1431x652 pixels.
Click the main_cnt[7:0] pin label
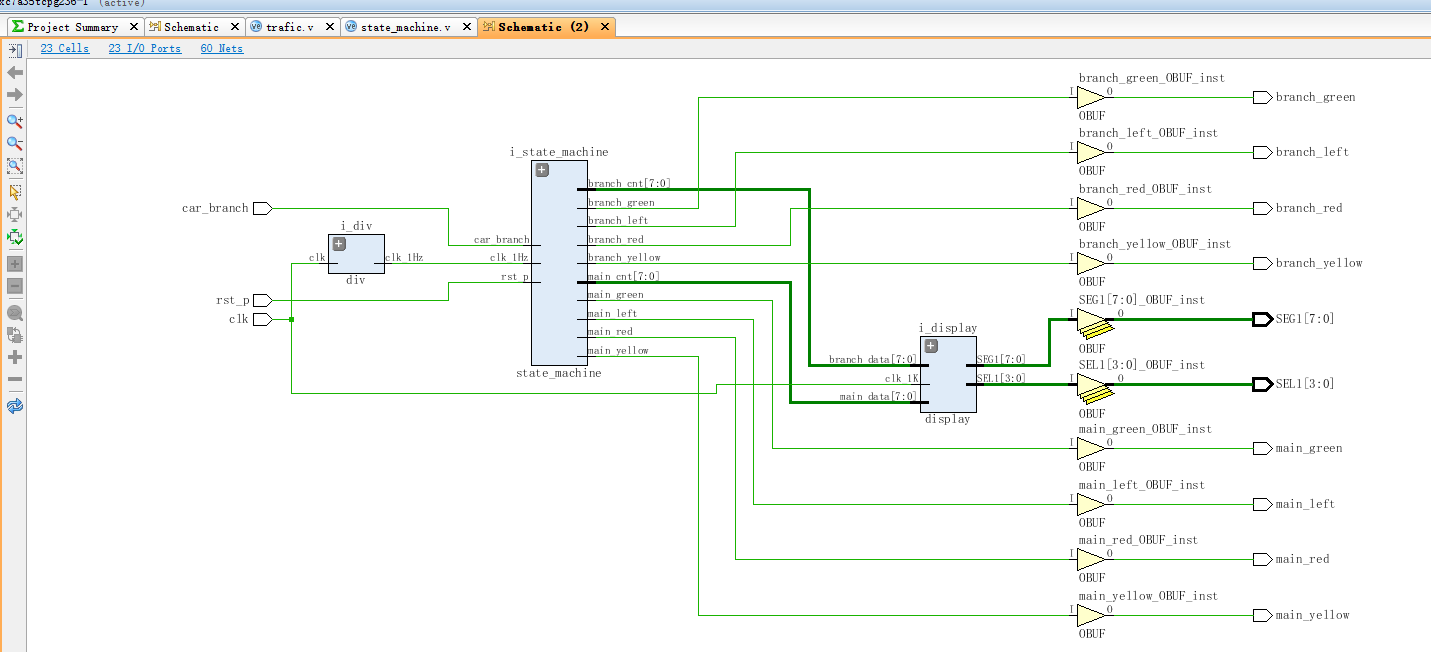click(623, 277)
